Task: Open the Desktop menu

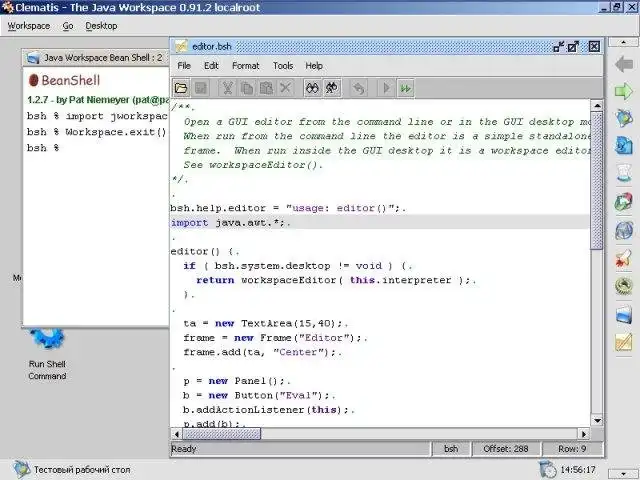Action: 101,26
